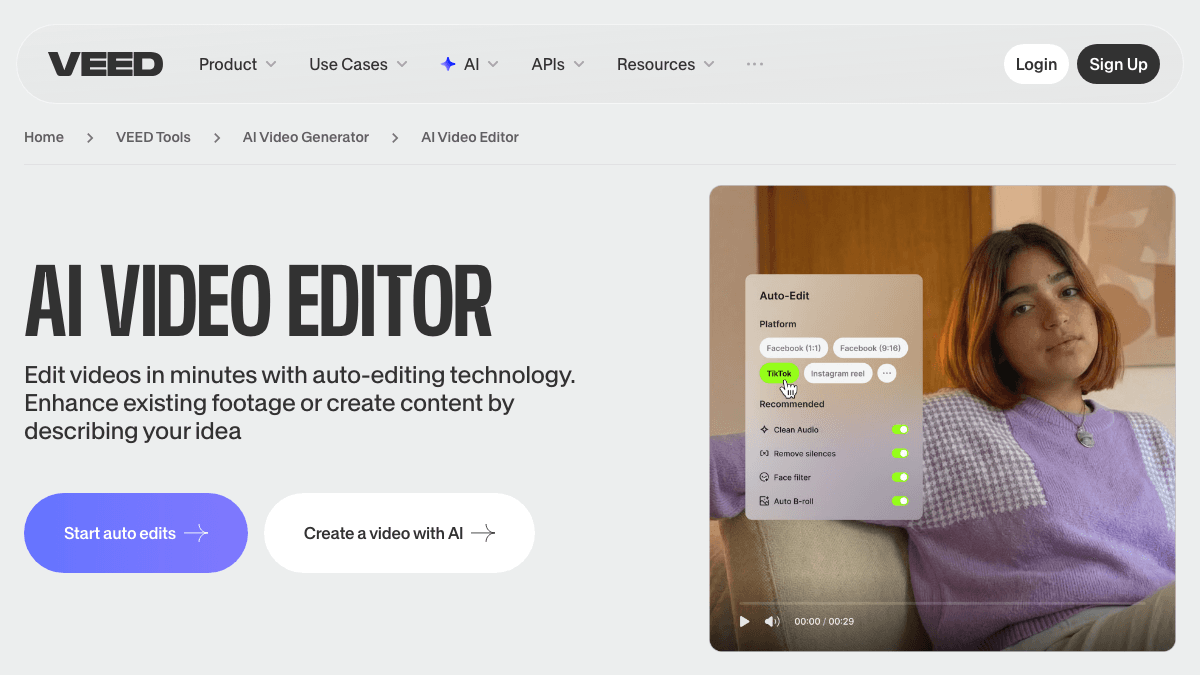The width and height of the screenshot is (1200, 675).
Task: Open the Use Cases menu
Action: click(359, 64)
